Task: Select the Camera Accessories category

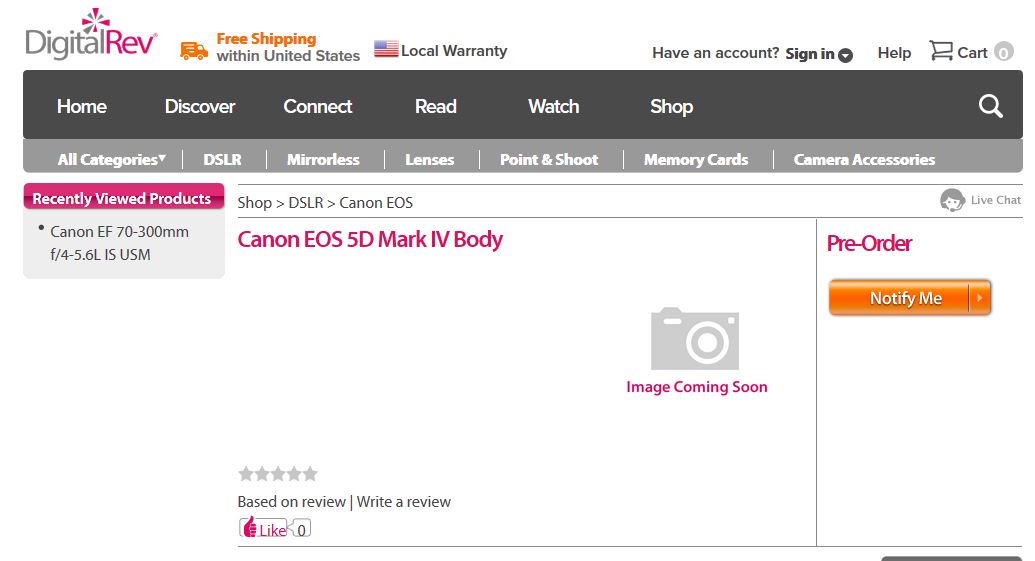Action: (x=865, y=159)
